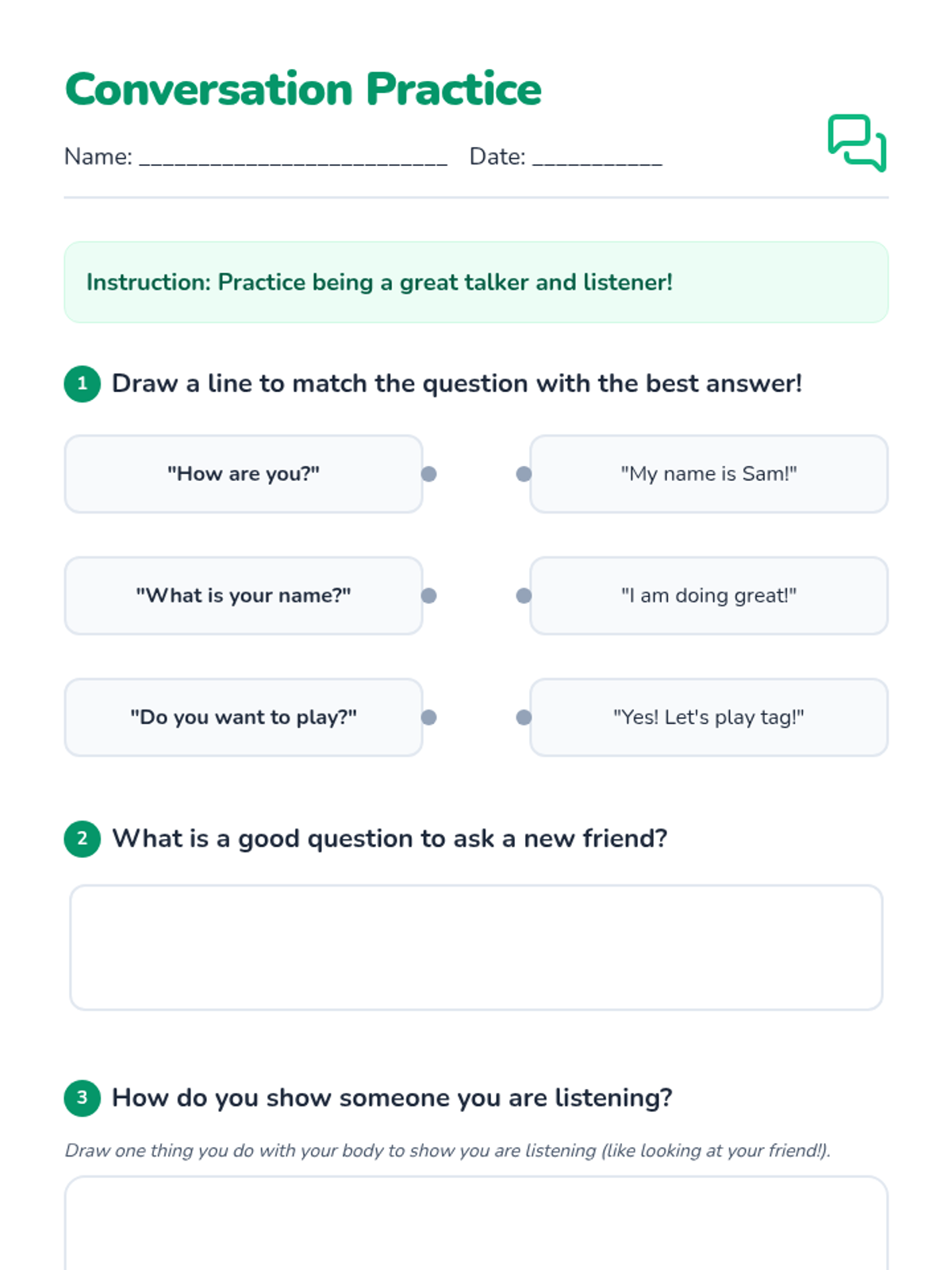Click the Date blank line field
Screen dimensions: 952x1270
(x=597, y=158)
